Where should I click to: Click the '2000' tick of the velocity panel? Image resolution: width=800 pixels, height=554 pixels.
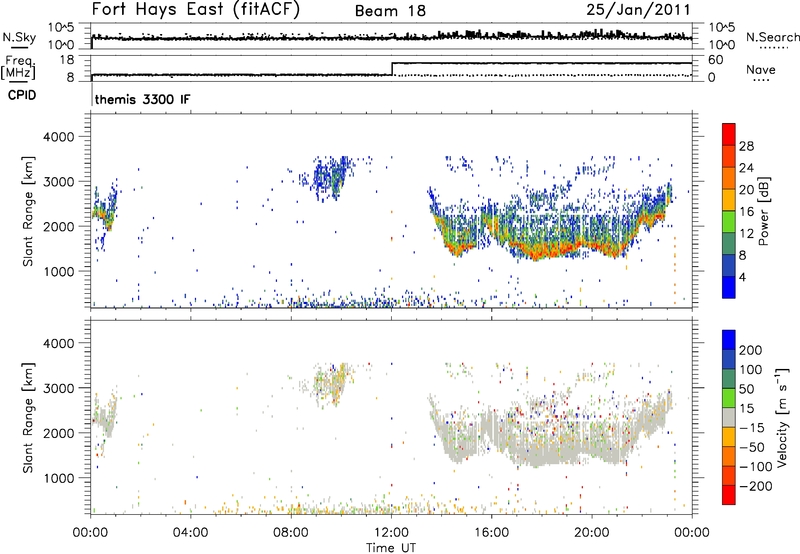pos(59,433)
